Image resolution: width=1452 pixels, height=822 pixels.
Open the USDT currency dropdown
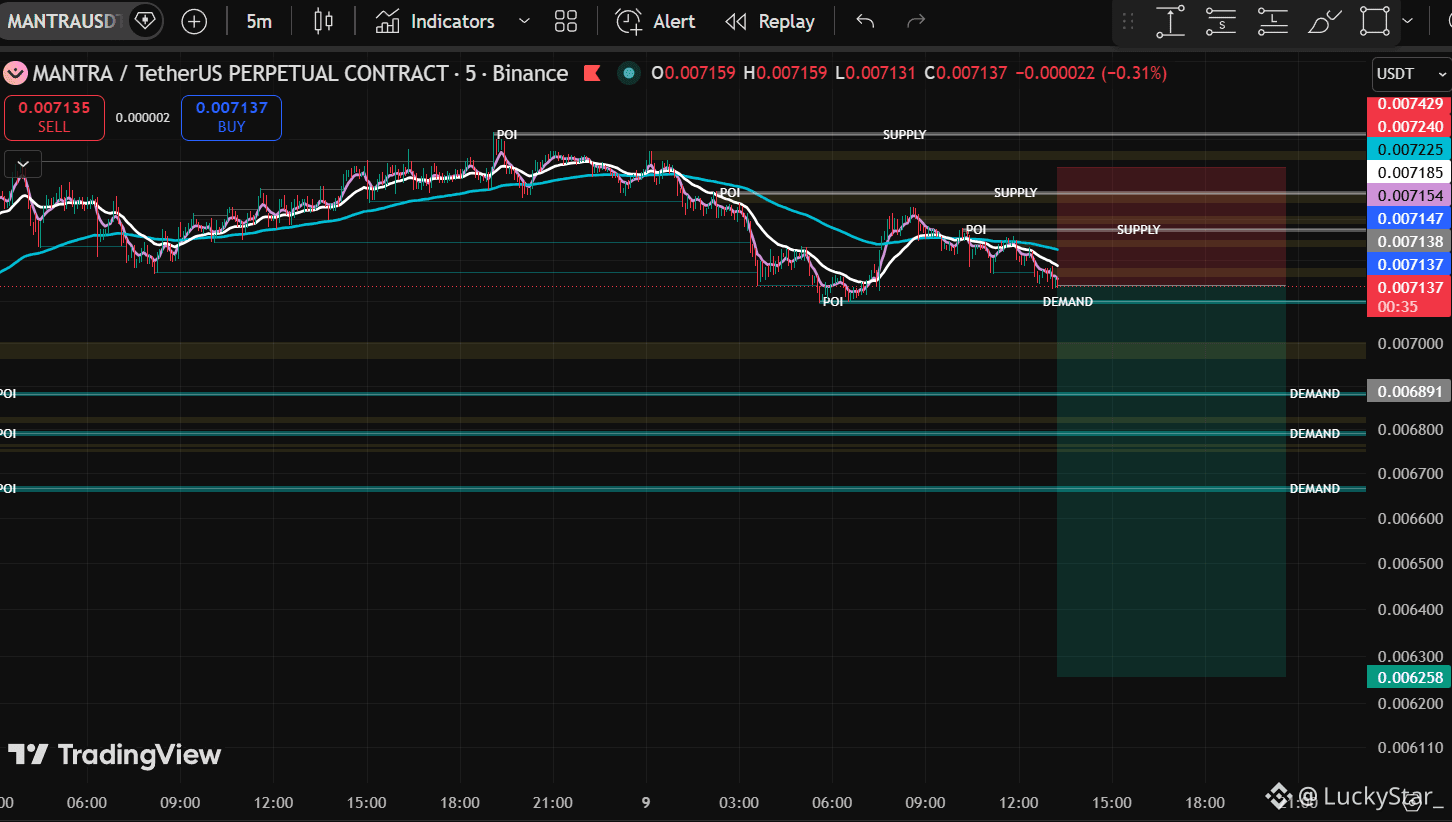pyautogui.click(x=1411, y=74)
